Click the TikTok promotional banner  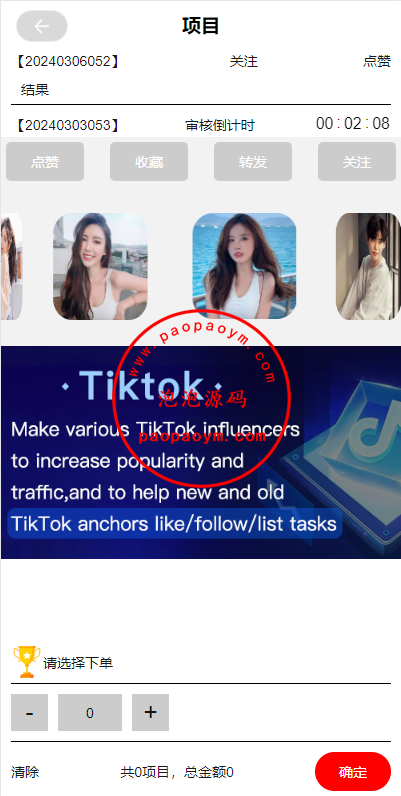point(200,452)
